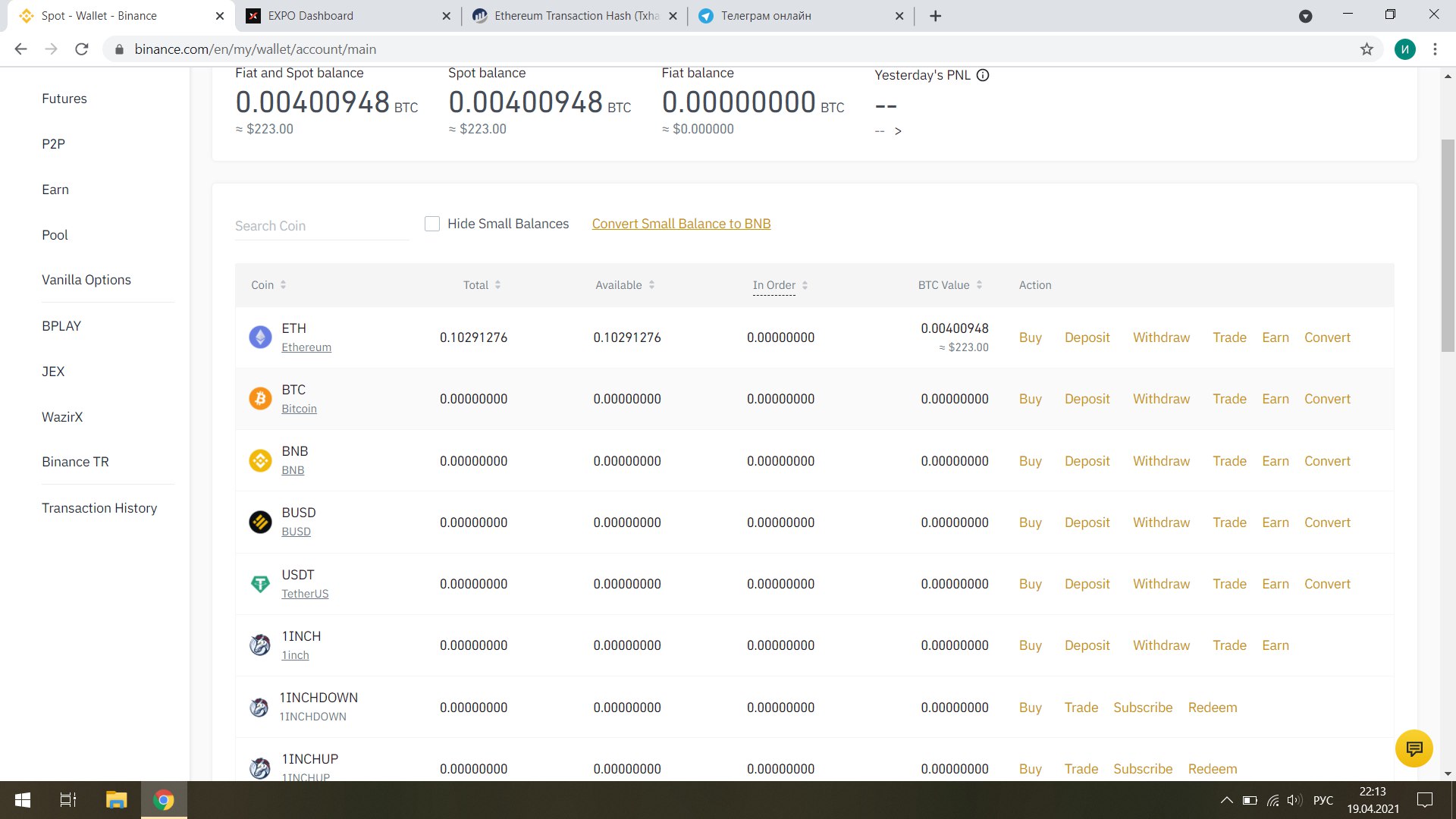Open Task View in the taskbar
Viewport: 1456px width, 819px height.
pos(68,800)
